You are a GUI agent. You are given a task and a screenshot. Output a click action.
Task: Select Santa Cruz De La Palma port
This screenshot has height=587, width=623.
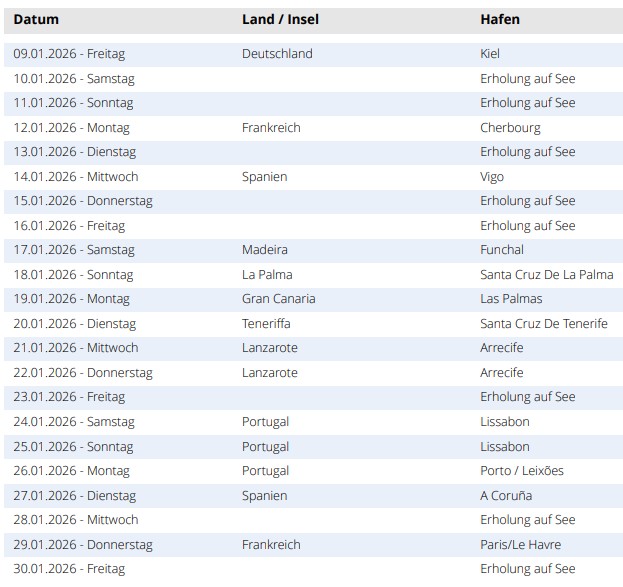[546, 275]
